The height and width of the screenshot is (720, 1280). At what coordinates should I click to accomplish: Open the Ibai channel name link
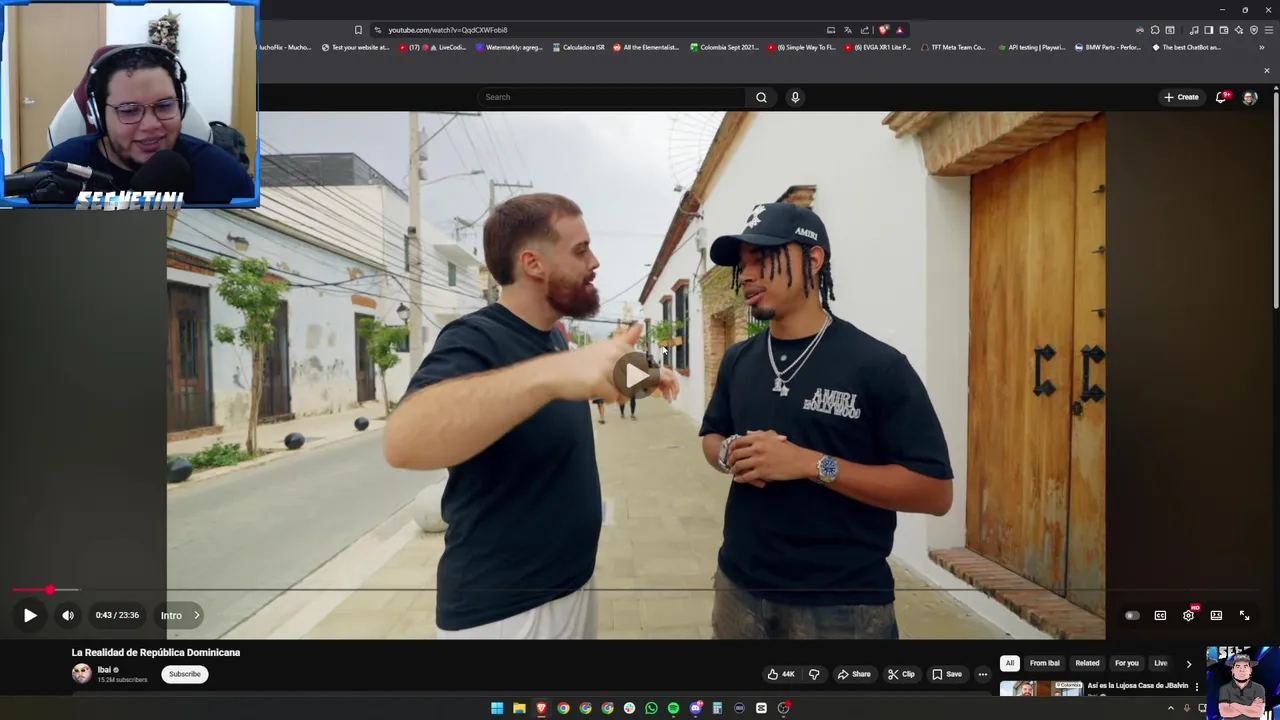(x=104, y=670)
